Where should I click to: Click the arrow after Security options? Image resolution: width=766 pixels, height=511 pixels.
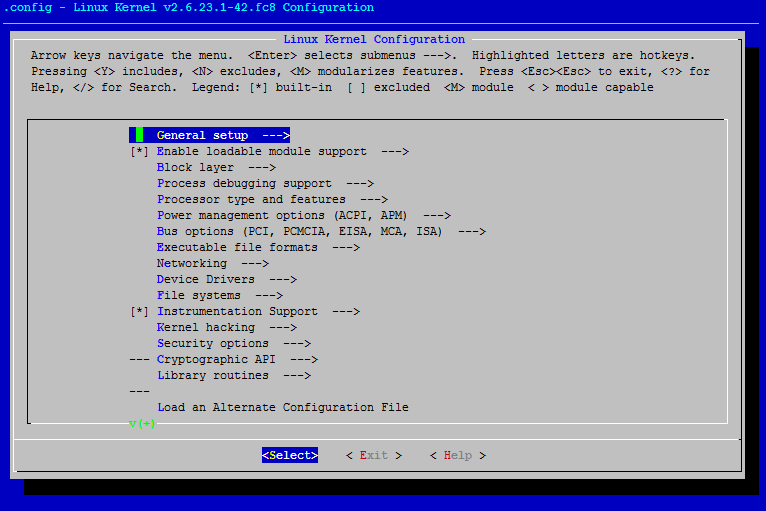pyautogui.click(x=297, y=343)
